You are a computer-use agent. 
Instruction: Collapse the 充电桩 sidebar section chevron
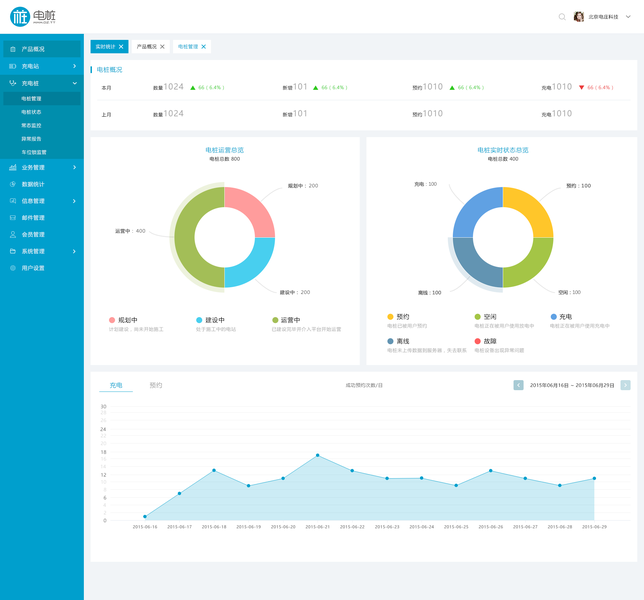[x=75, y=83]
